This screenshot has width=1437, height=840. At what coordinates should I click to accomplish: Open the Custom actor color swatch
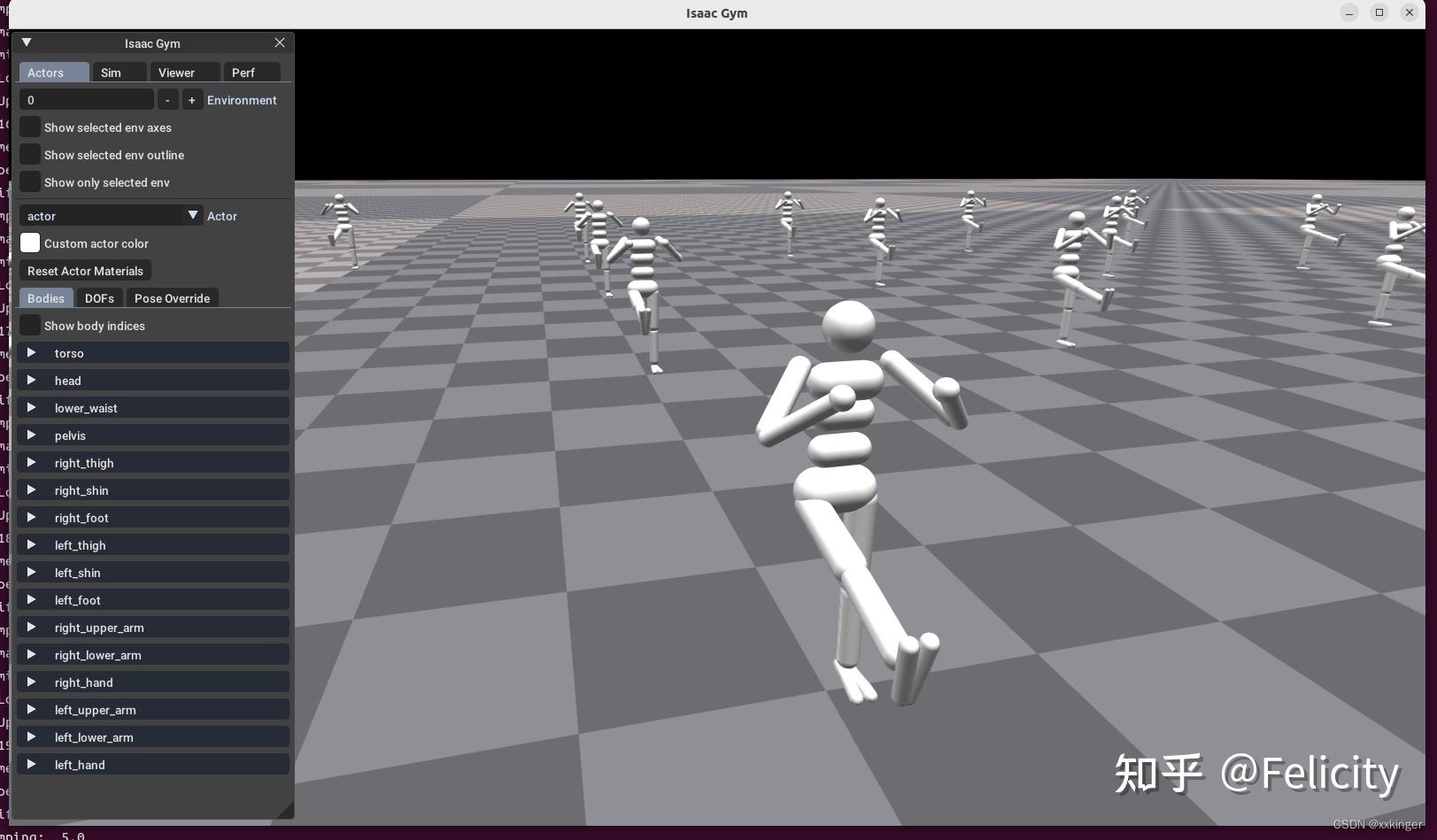pyautogui.click(x=30, y=243)
